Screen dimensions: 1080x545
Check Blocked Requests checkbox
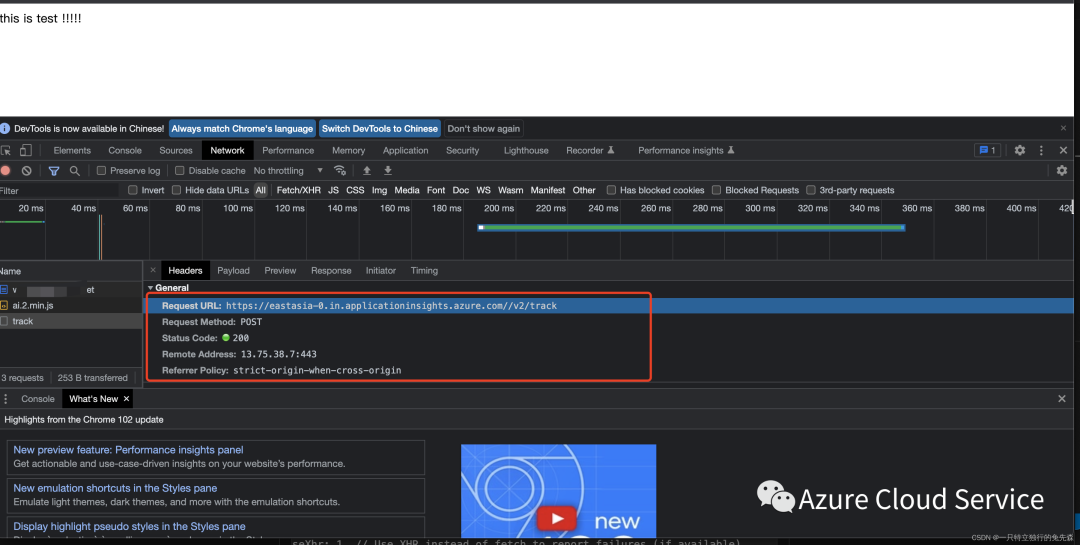point(716,190)
